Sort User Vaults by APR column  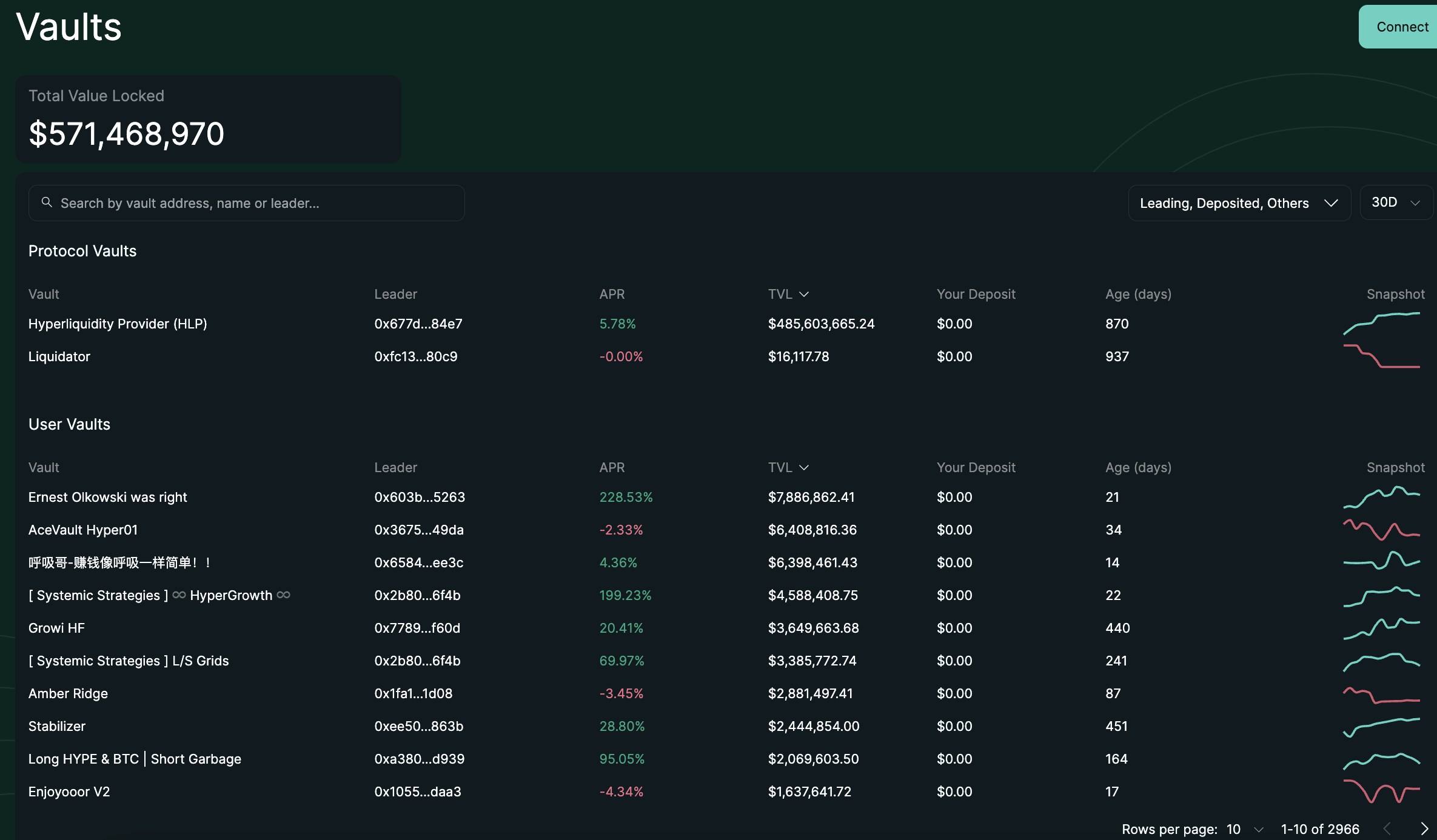click(612, 468)
